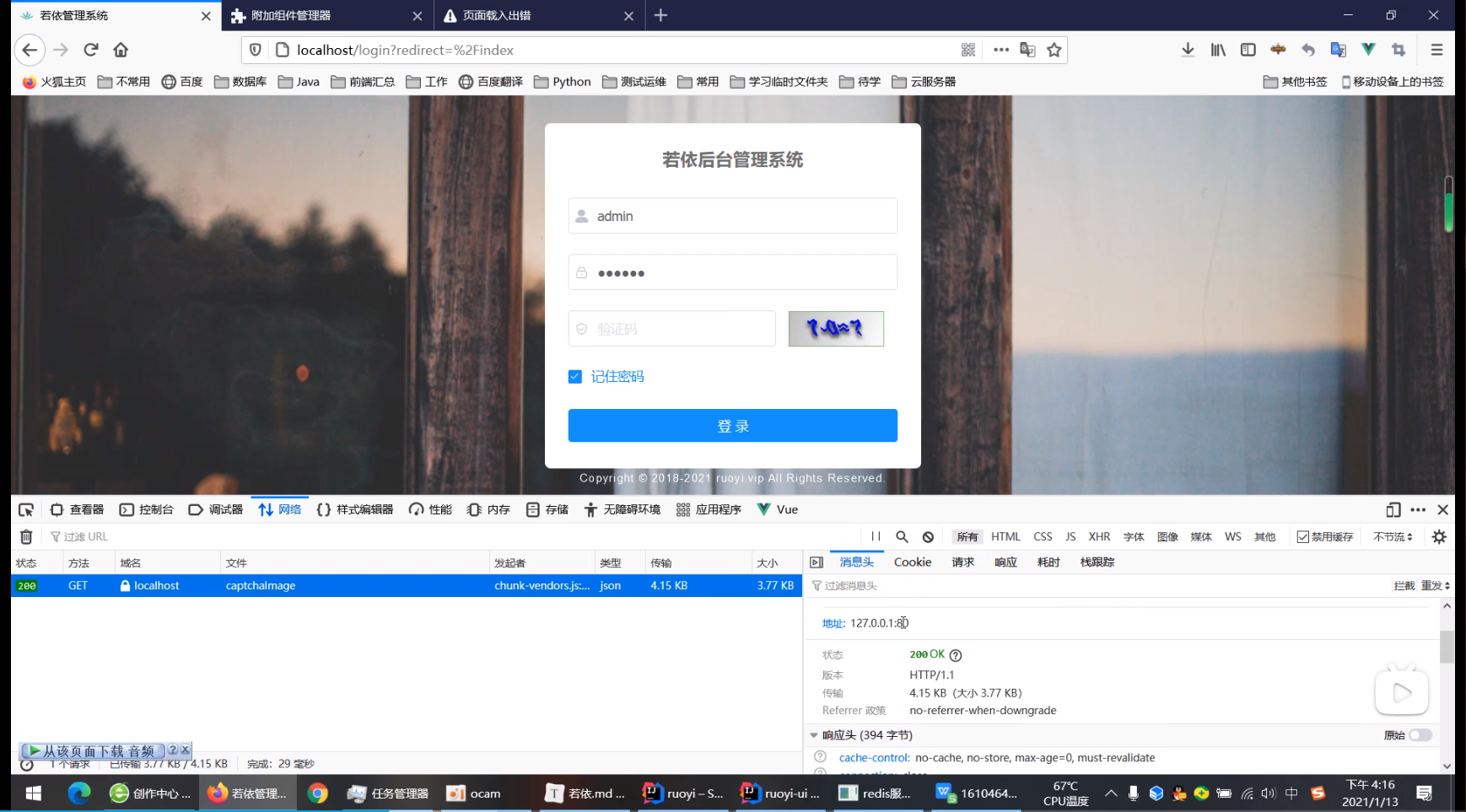
Task: Click the 登录 login button
Action: (x=733, y=426)
